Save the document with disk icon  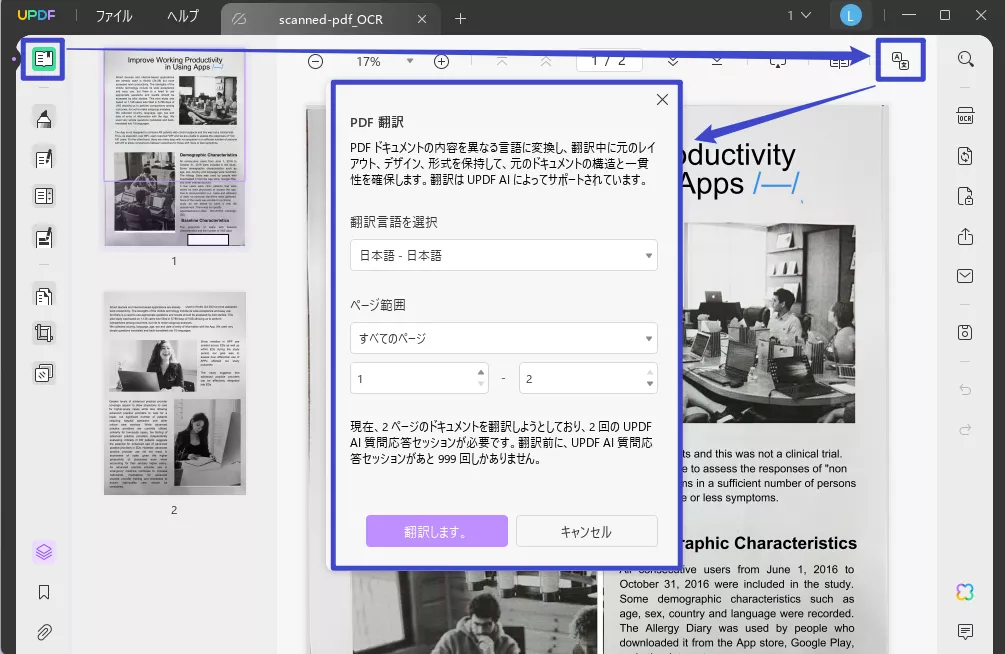[965, 332]
